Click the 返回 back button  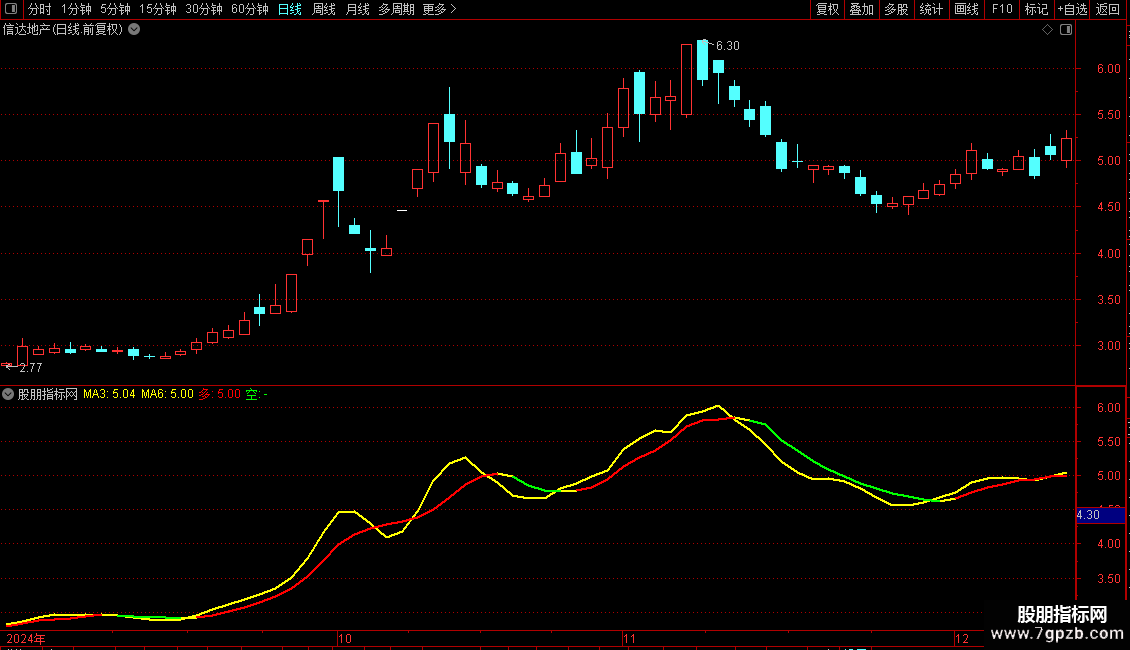(x=1108, y=9)
